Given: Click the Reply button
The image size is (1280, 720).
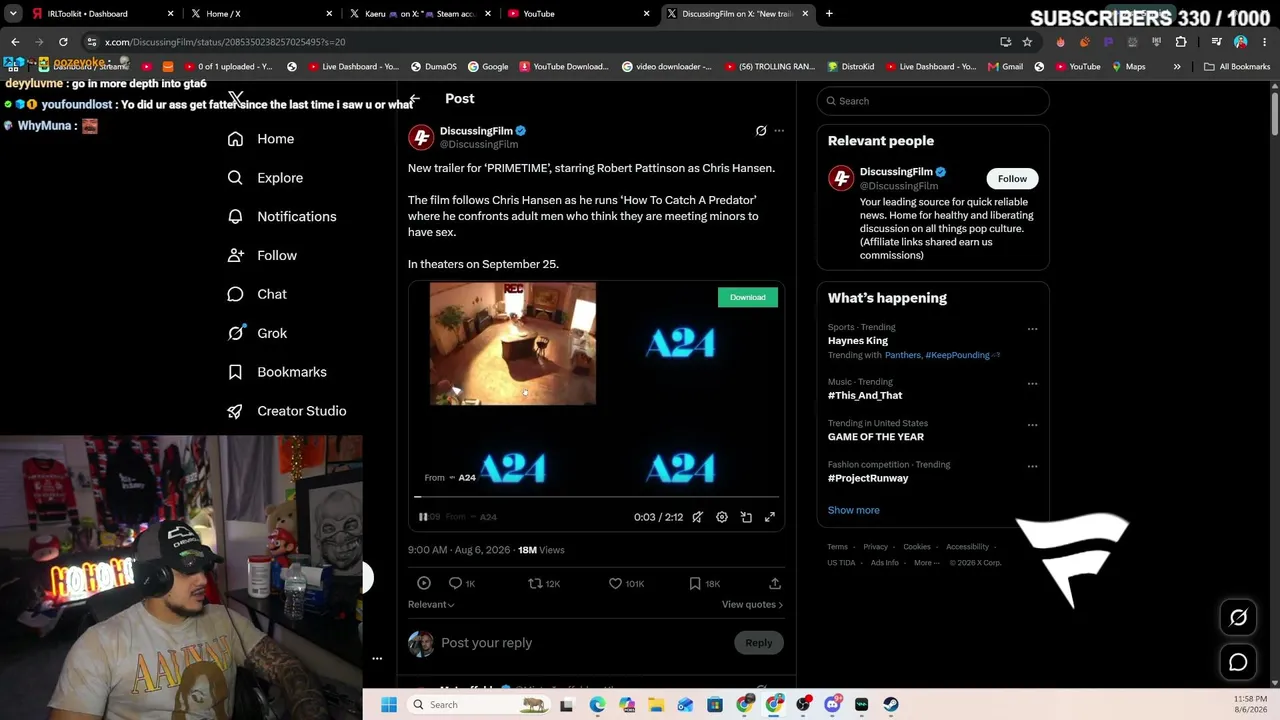Looking at the screenshot, I should point(758,643).
